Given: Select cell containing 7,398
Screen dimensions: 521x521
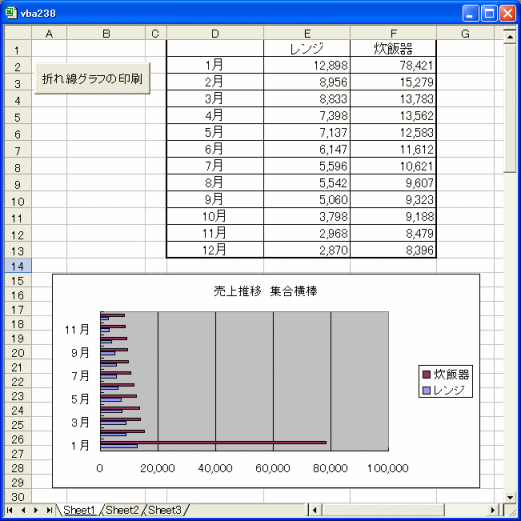Looking at the screenshot, I should (307, 116).
